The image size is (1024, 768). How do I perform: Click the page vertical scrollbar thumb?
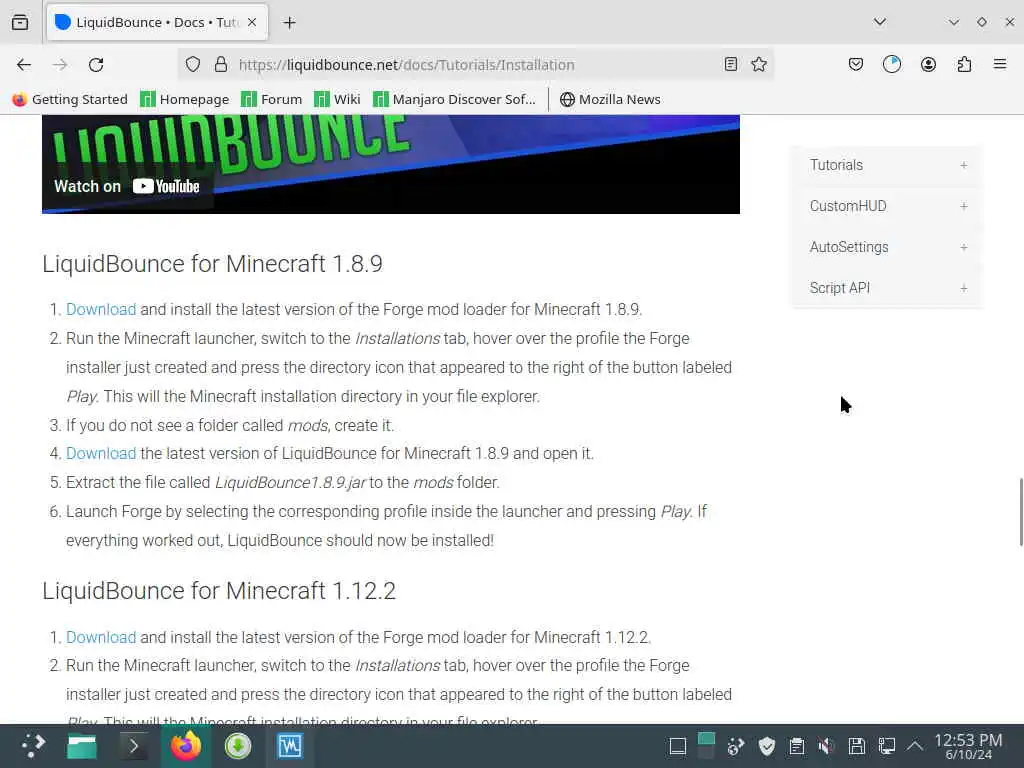[1021, 512]
